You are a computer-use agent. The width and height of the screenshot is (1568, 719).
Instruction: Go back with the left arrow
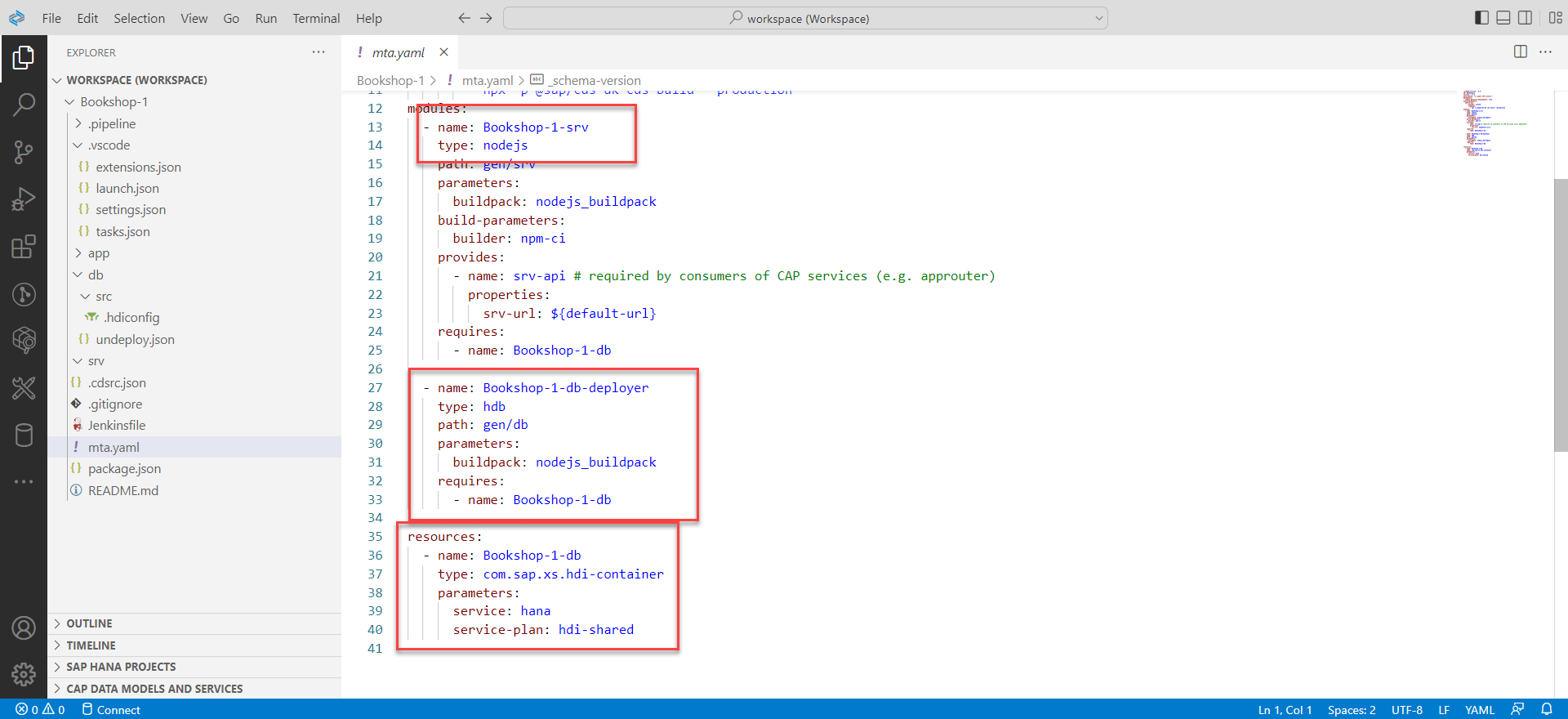464,18
